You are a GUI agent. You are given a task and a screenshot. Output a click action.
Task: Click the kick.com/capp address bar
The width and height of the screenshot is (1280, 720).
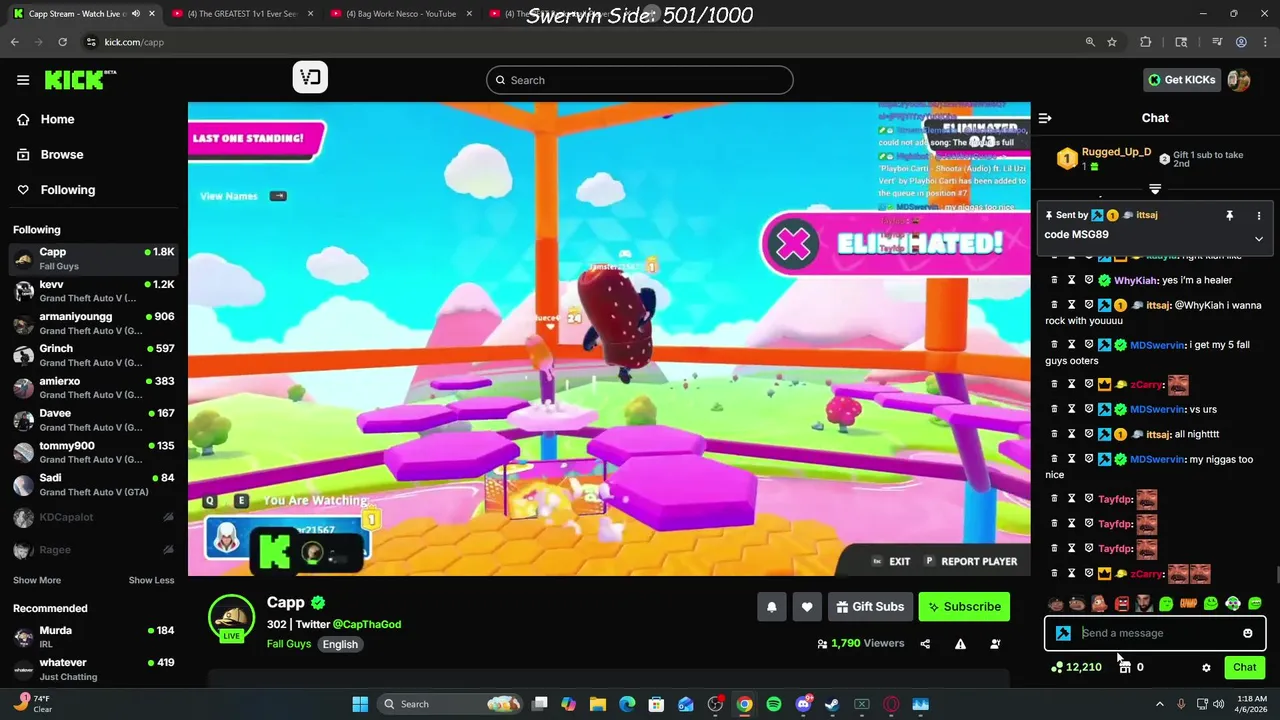[x=134, y=42]
